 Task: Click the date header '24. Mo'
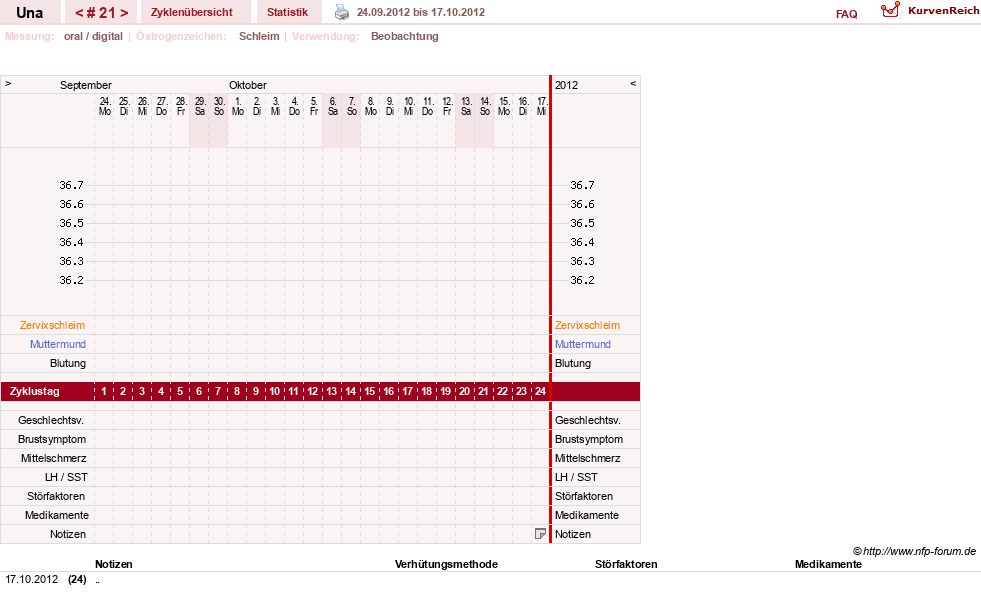[x=104, y=106]
